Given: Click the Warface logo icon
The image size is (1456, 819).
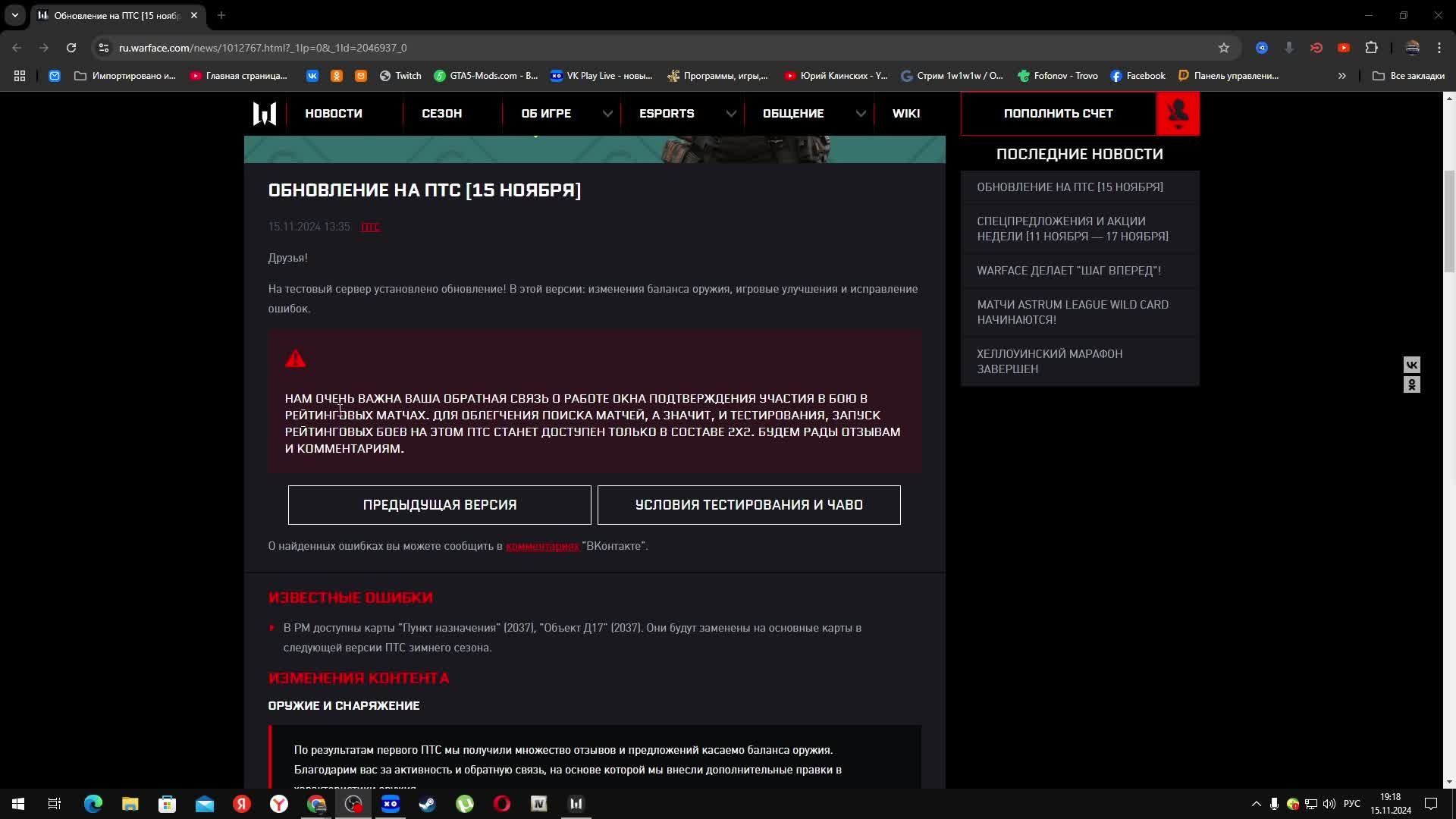Looking at the screenshot, I should pyautogui.click(x=264, y=114).
